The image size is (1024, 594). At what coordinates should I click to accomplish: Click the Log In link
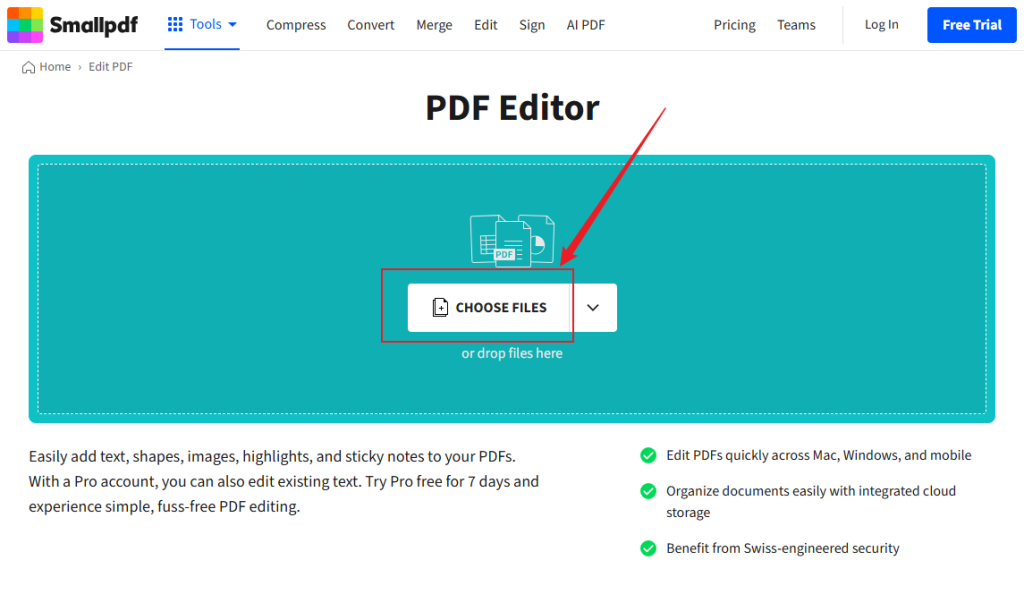point(881,24)
